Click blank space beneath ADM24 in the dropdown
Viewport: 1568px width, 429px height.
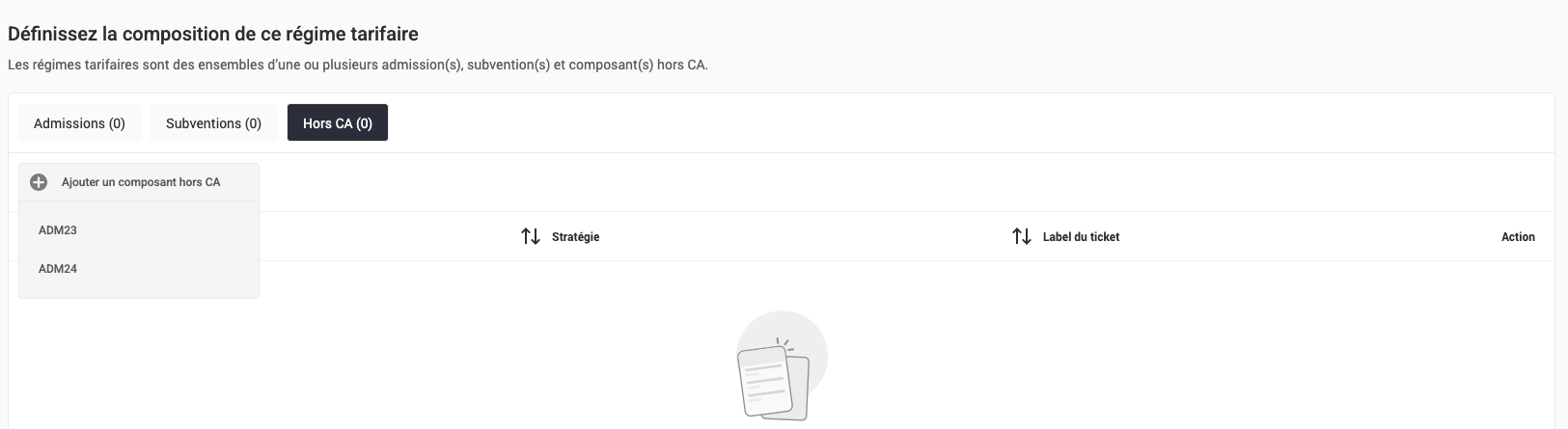point(139,289)
